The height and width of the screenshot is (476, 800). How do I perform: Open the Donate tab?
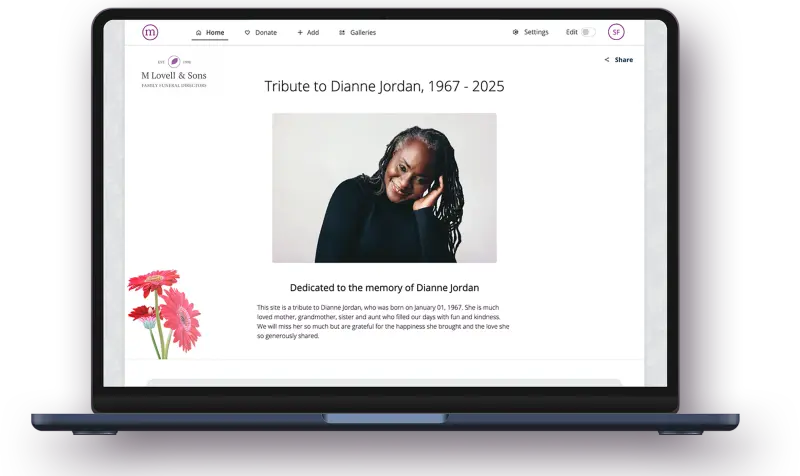point(266,32)
